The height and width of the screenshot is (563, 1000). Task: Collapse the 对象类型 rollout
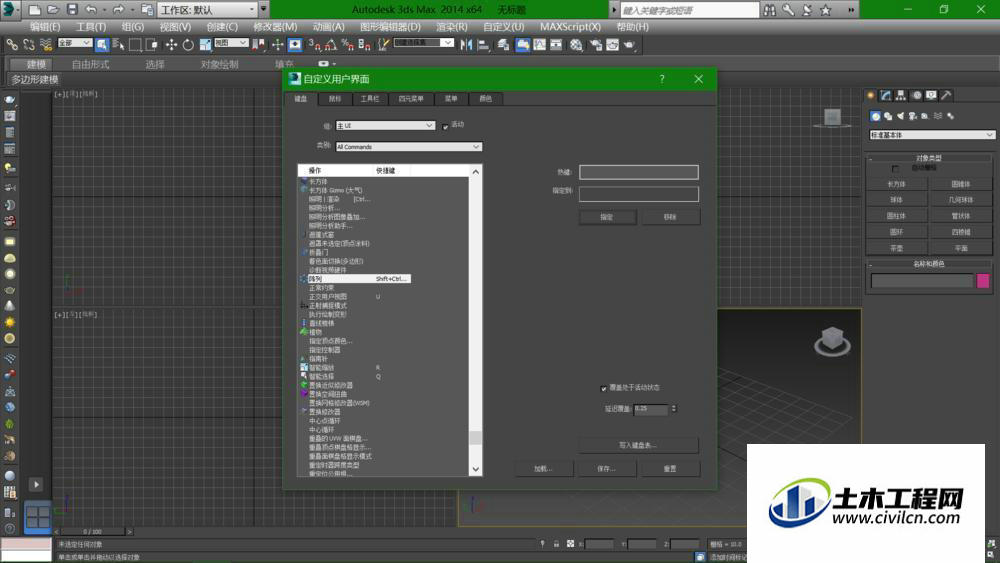pyautogui.click(x=929, y=158)
